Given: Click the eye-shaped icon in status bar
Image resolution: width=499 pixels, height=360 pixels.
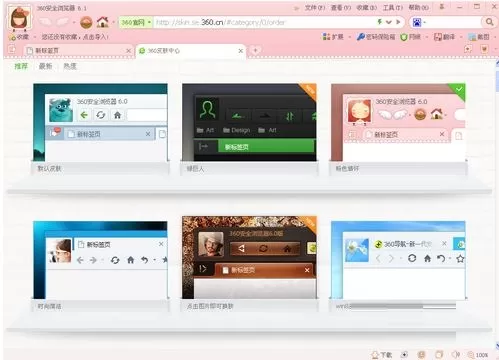Looking at the screenshot, I should tap(404, 355).
